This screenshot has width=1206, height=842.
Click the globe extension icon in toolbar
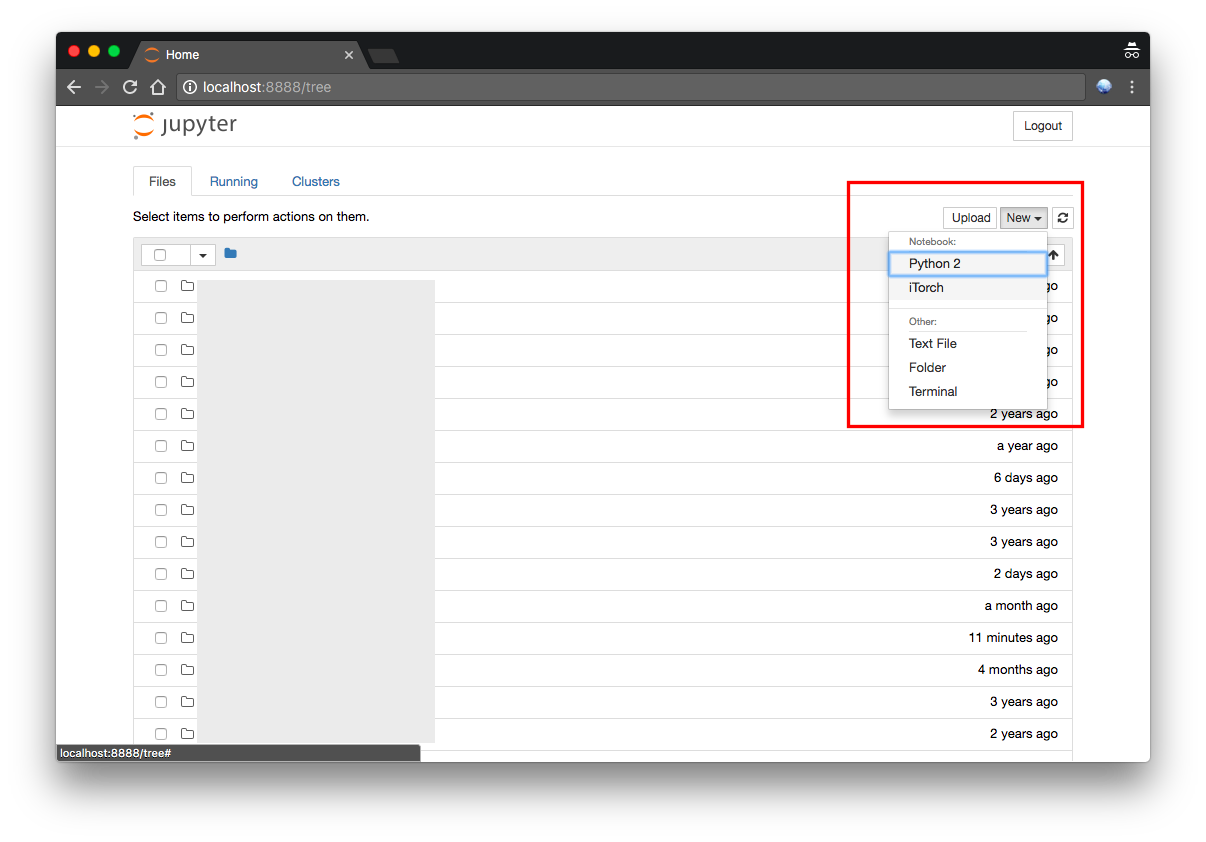[1104, 87]
